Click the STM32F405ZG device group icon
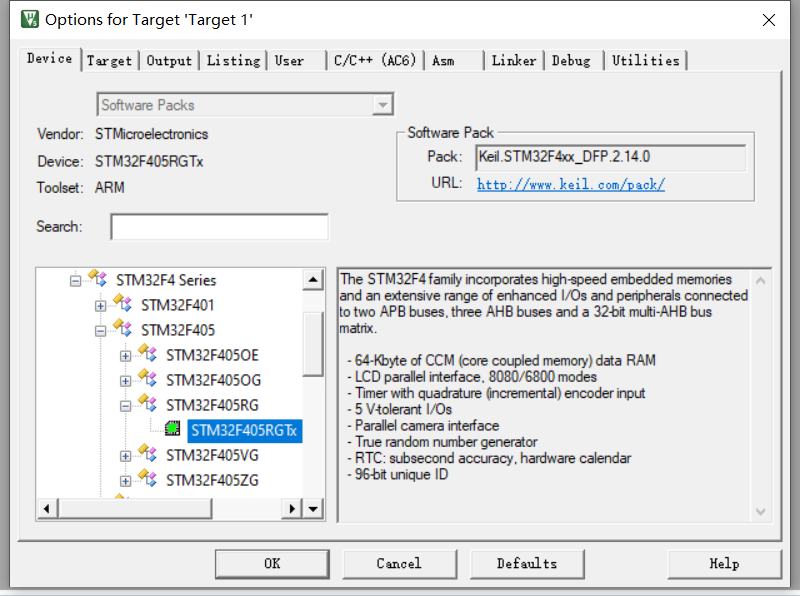Screen dimensions: 800x596 point(147,478)
